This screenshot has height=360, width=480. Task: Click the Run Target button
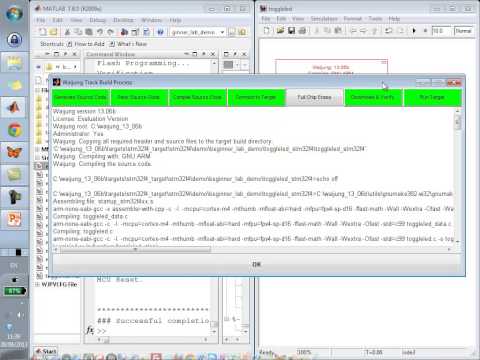(x=432, y=97)
